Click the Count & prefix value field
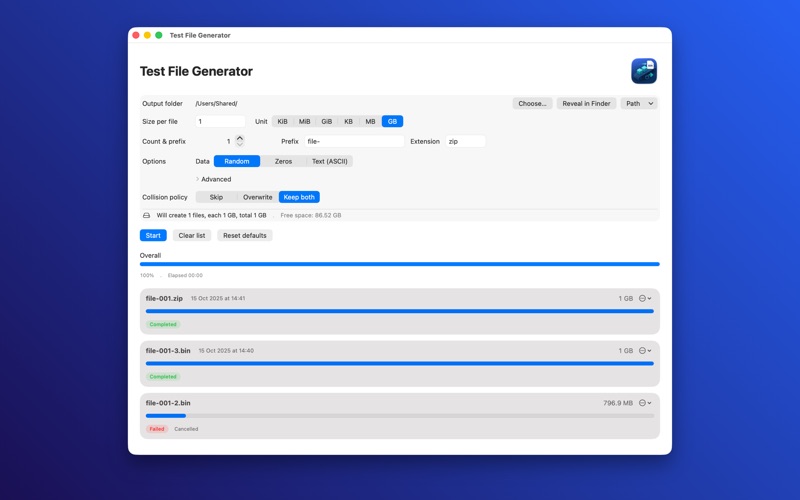This screenshot has height=500, width=800. tap(229, 141)
